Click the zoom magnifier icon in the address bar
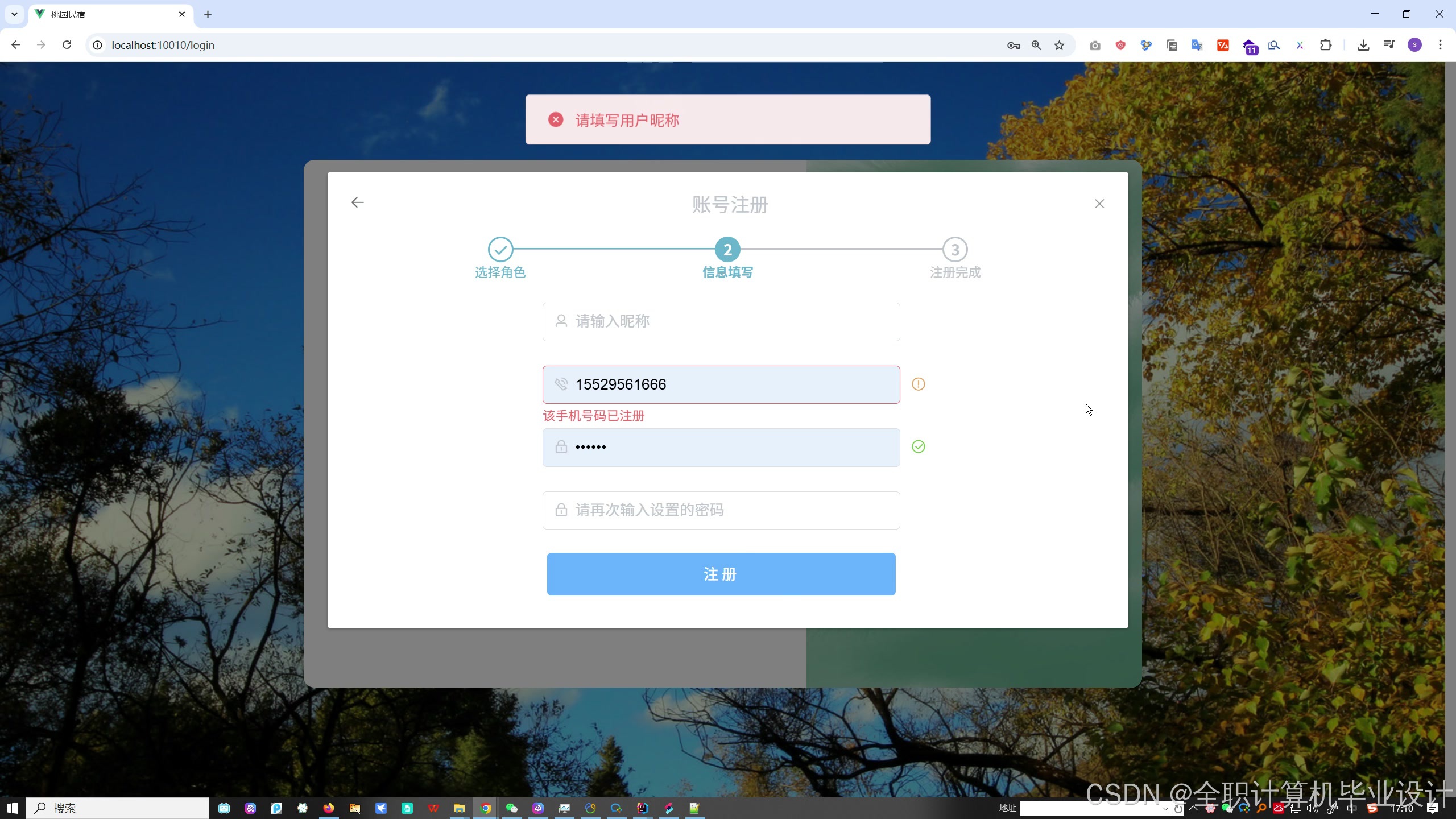 [x=1036, y=45]
